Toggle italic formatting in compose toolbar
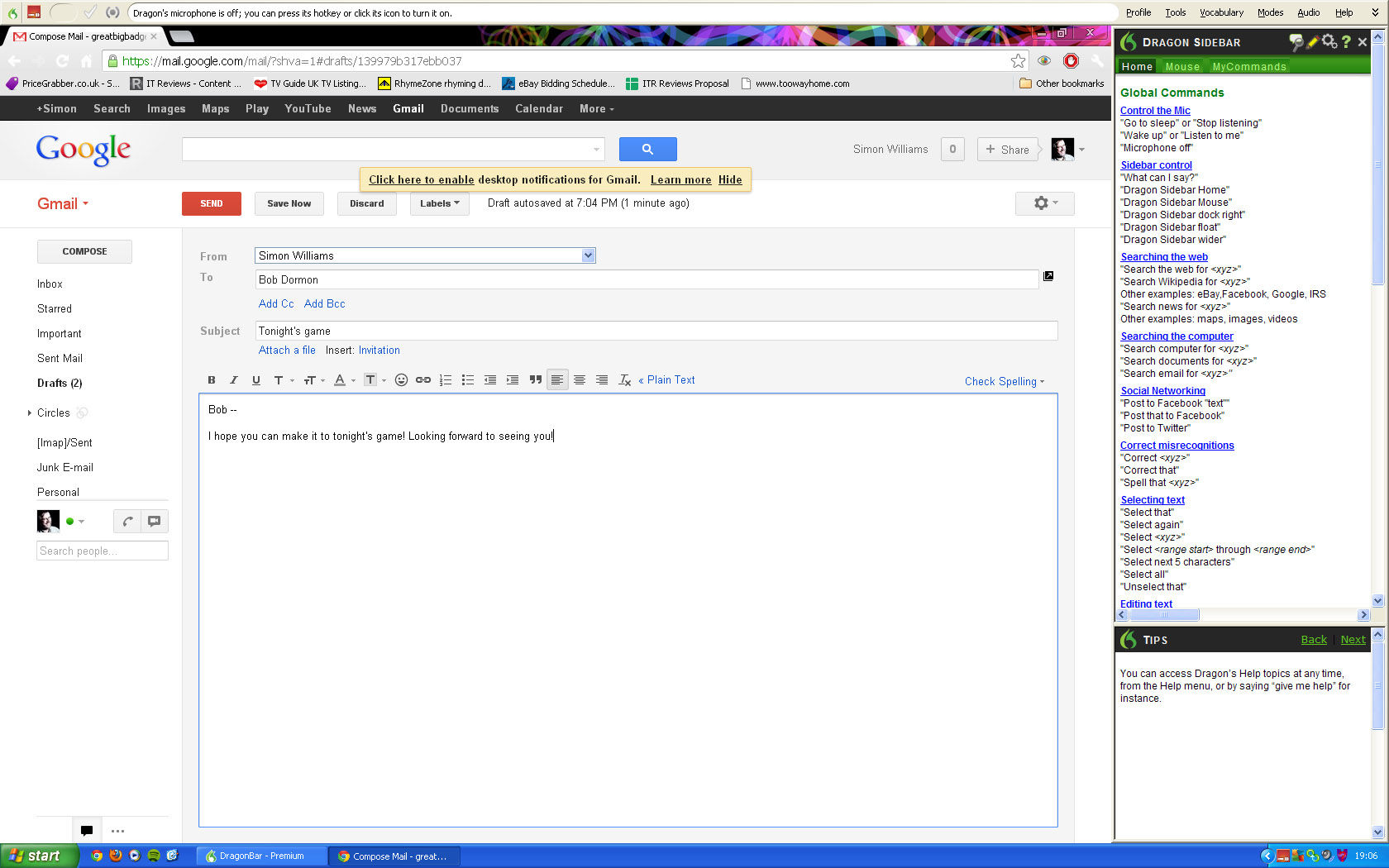 click(234, 380)
